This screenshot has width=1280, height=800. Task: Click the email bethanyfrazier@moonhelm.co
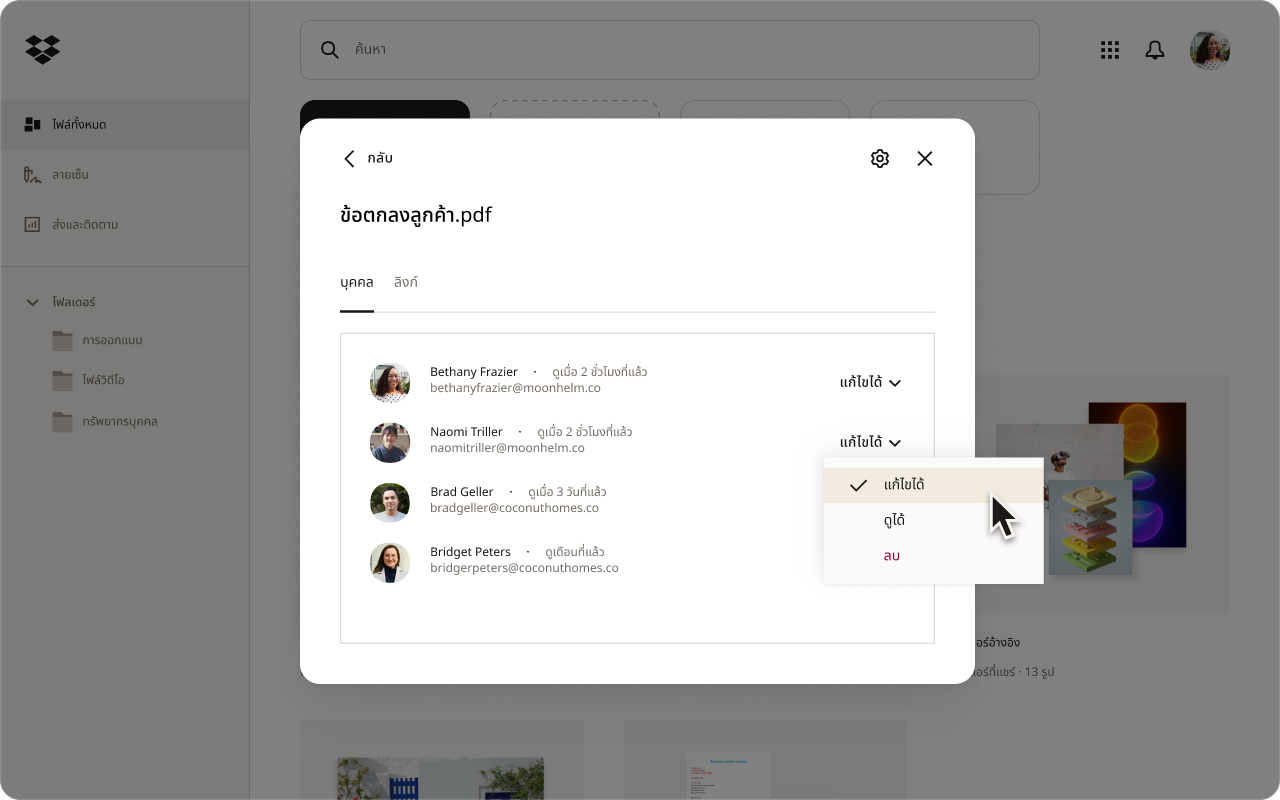[515, 388]
